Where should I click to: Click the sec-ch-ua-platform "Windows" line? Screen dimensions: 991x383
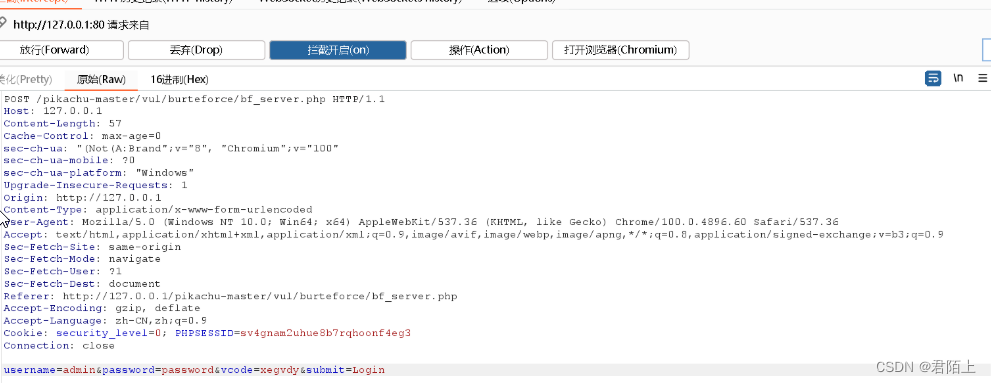[99, 173]
